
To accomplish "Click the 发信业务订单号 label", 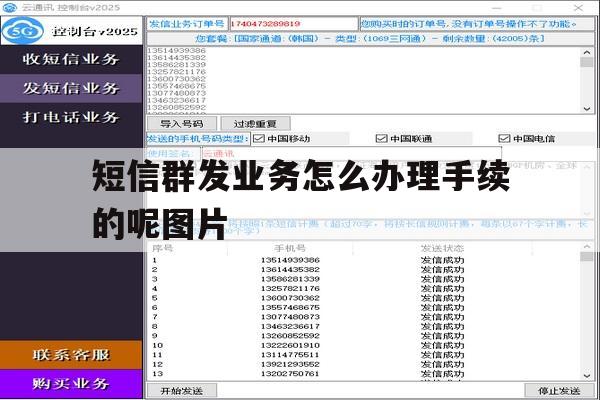I will coord(187,24).
